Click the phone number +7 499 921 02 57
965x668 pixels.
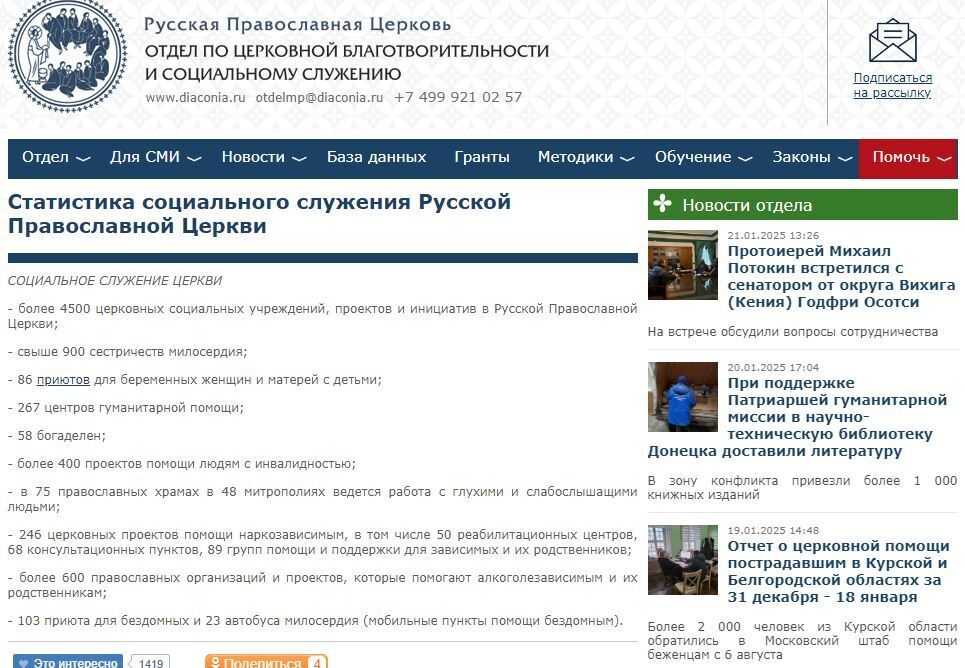click(458, 97)
